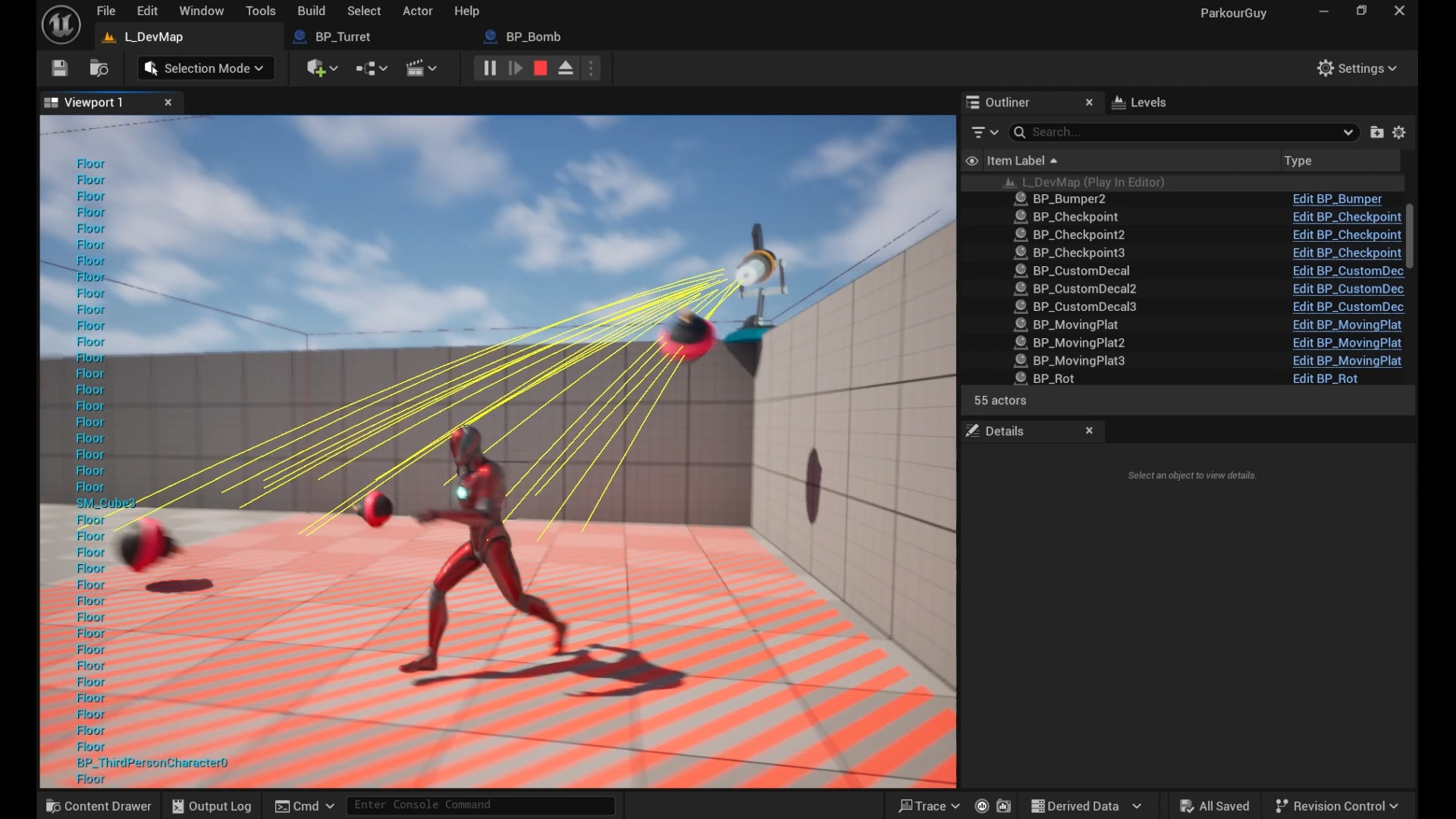Screen dimensions: 1456x819
Task: Open the Content Drawer
Action: click(x=99, y=806)
